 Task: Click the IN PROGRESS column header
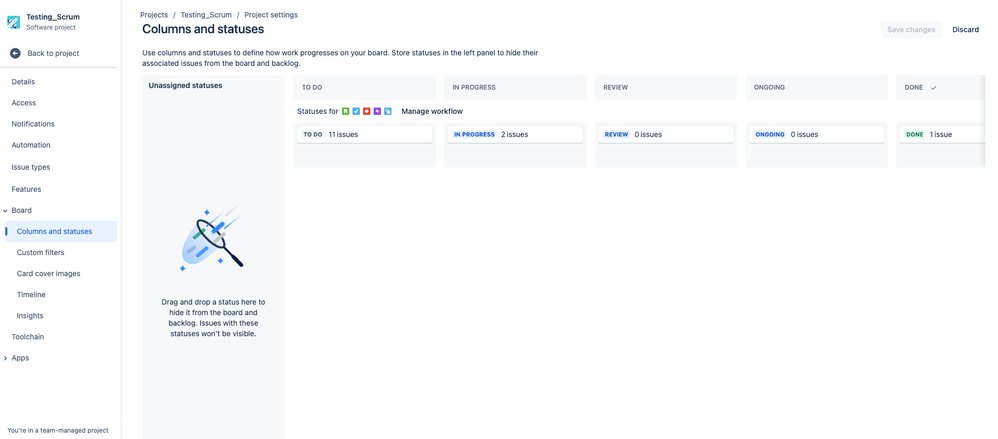[516, 88]
